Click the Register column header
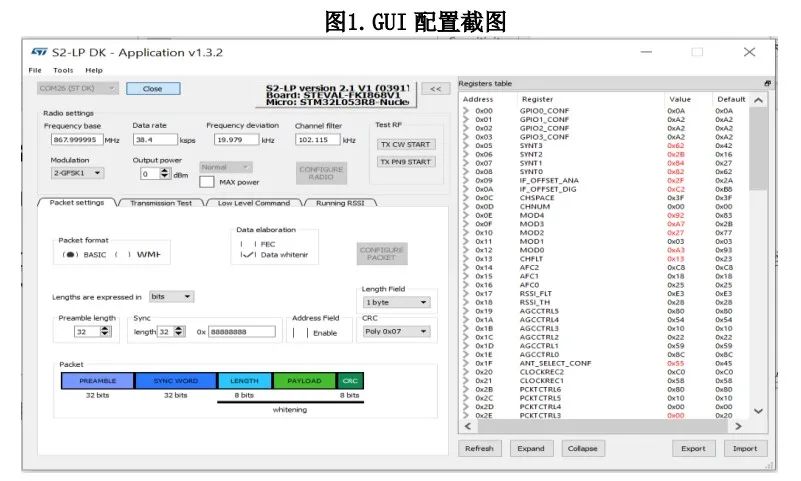This screenshot has height=481, width=801. [537, 99]
